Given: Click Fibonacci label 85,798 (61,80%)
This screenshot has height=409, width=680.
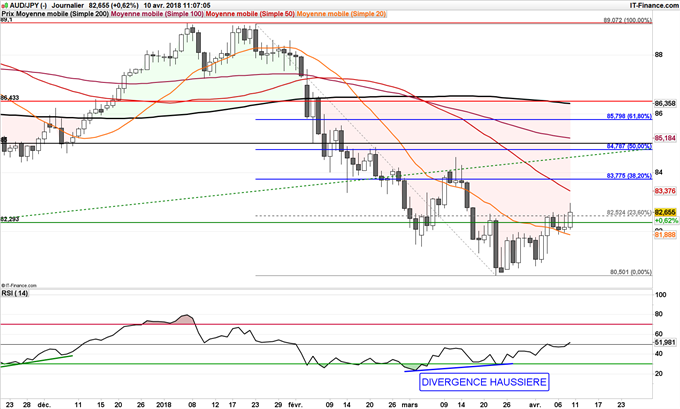Looking at the screenshot, I should pyautogui.click(x=629, y=116).
